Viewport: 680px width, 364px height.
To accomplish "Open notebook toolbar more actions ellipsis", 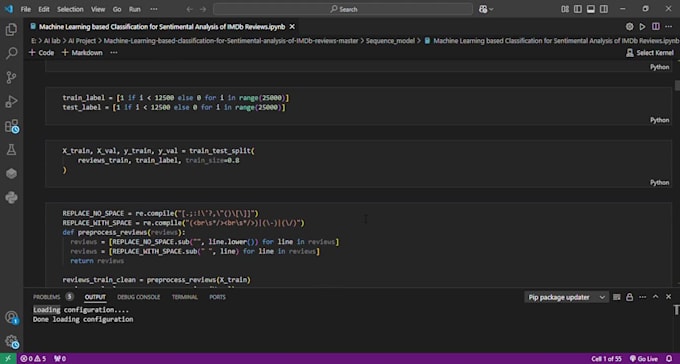I will coord(114,52).
